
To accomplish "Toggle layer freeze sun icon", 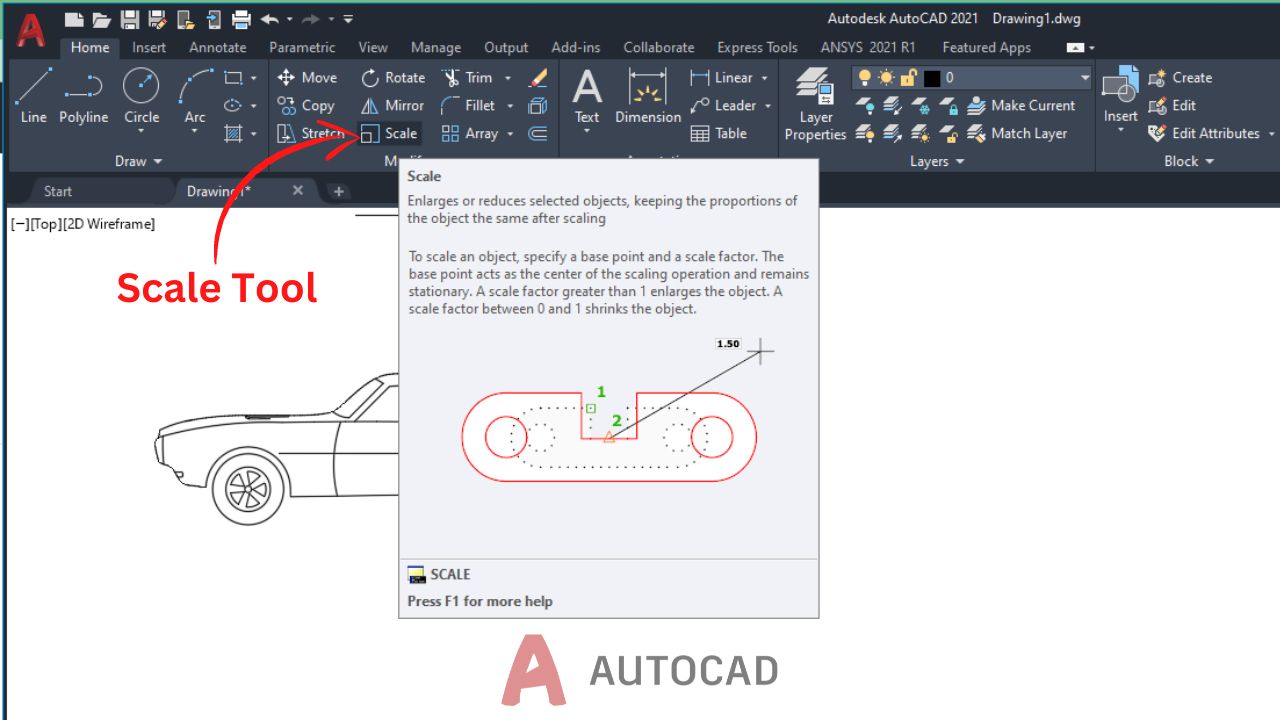I will [886, 77].
